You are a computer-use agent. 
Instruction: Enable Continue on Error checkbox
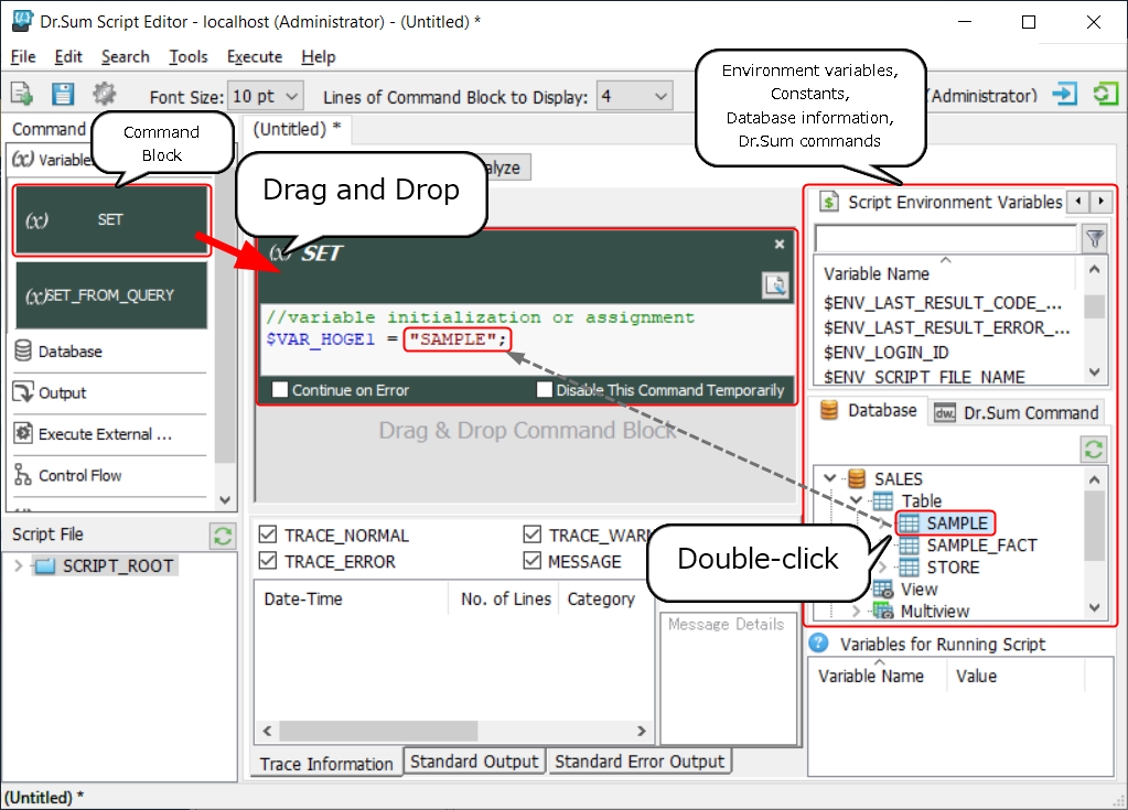(281, 390)
